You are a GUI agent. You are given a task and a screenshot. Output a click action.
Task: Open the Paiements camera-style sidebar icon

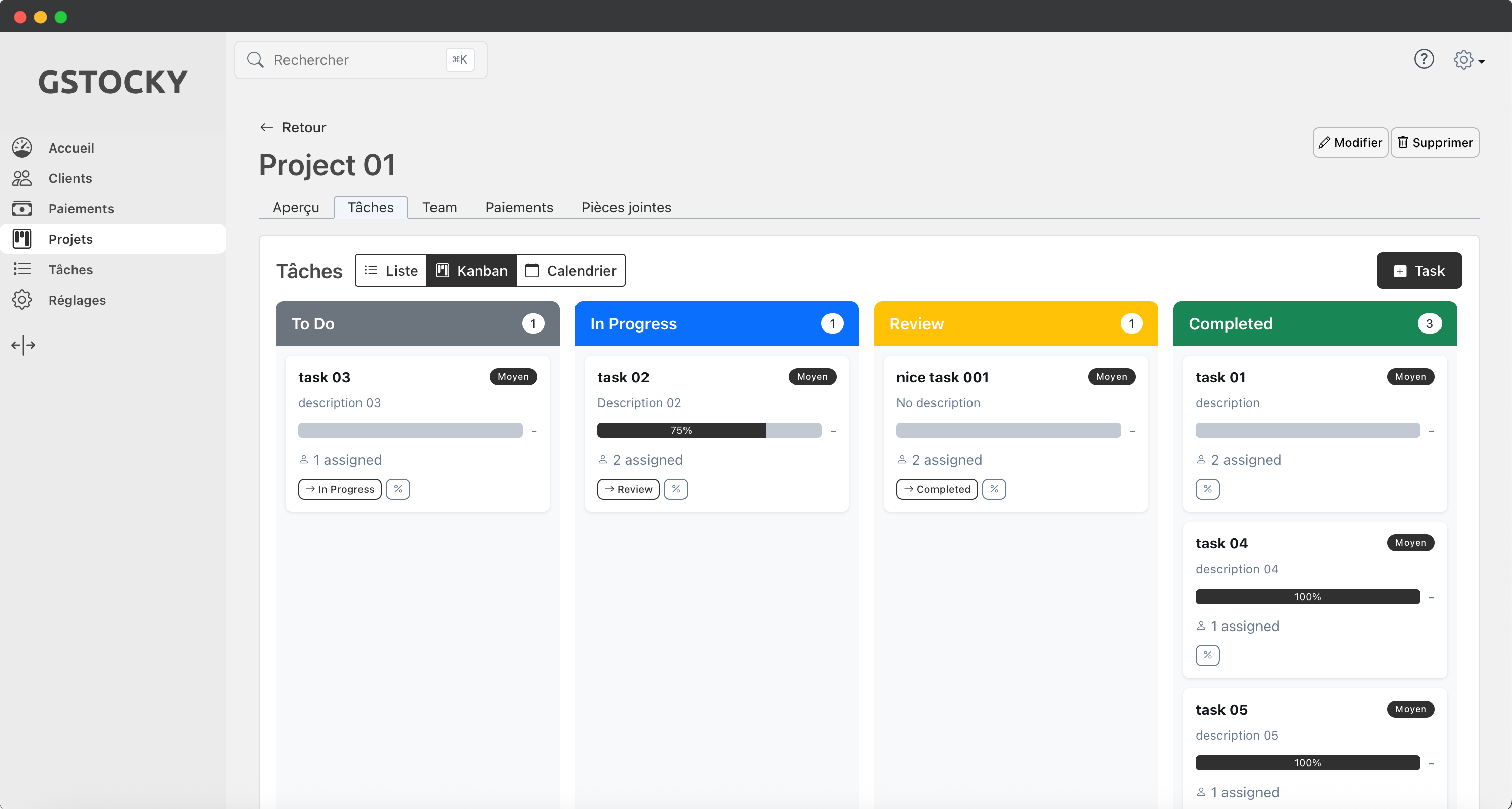coord(22,208)
